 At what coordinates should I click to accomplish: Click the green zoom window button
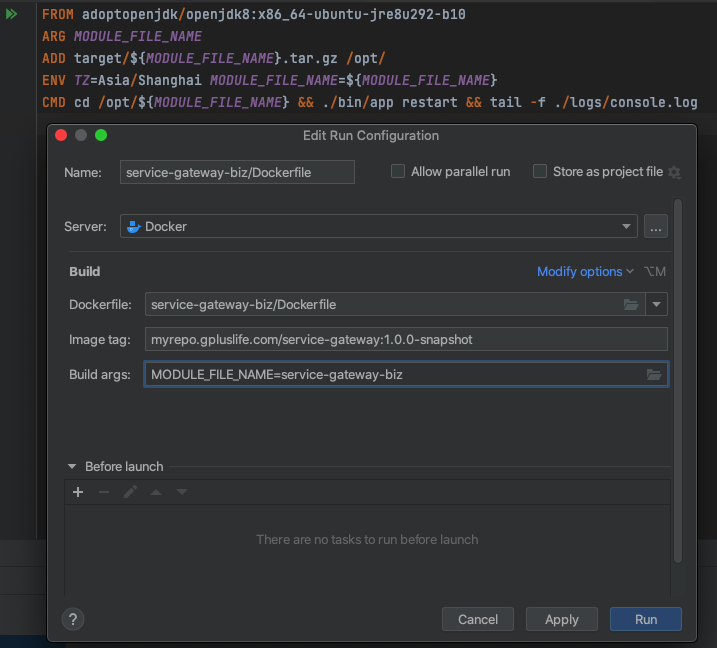point(101,135)
